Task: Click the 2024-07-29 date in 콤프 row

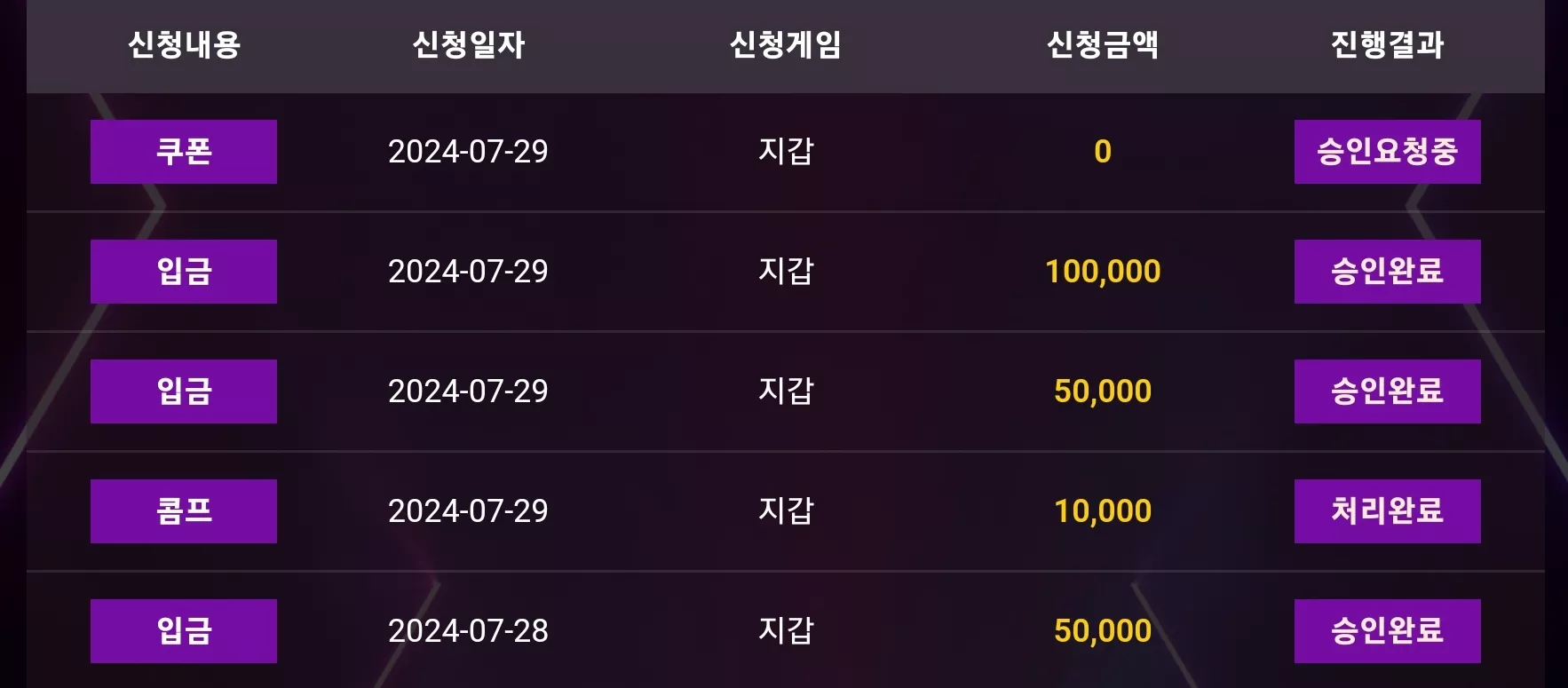Action: (x=468, y=511)
